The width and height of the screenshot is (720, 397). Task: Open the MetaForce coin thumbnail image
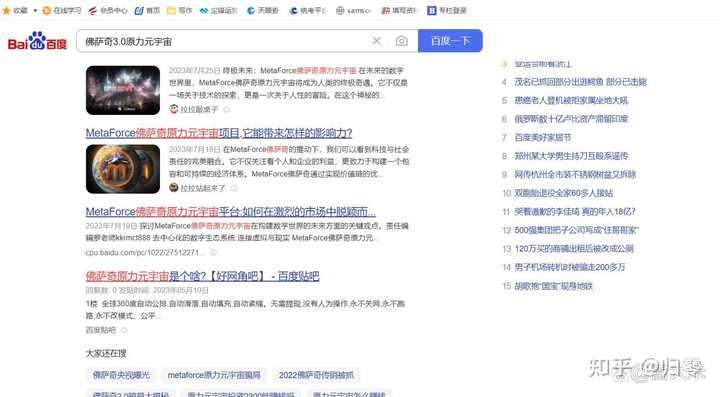(123, 169)
